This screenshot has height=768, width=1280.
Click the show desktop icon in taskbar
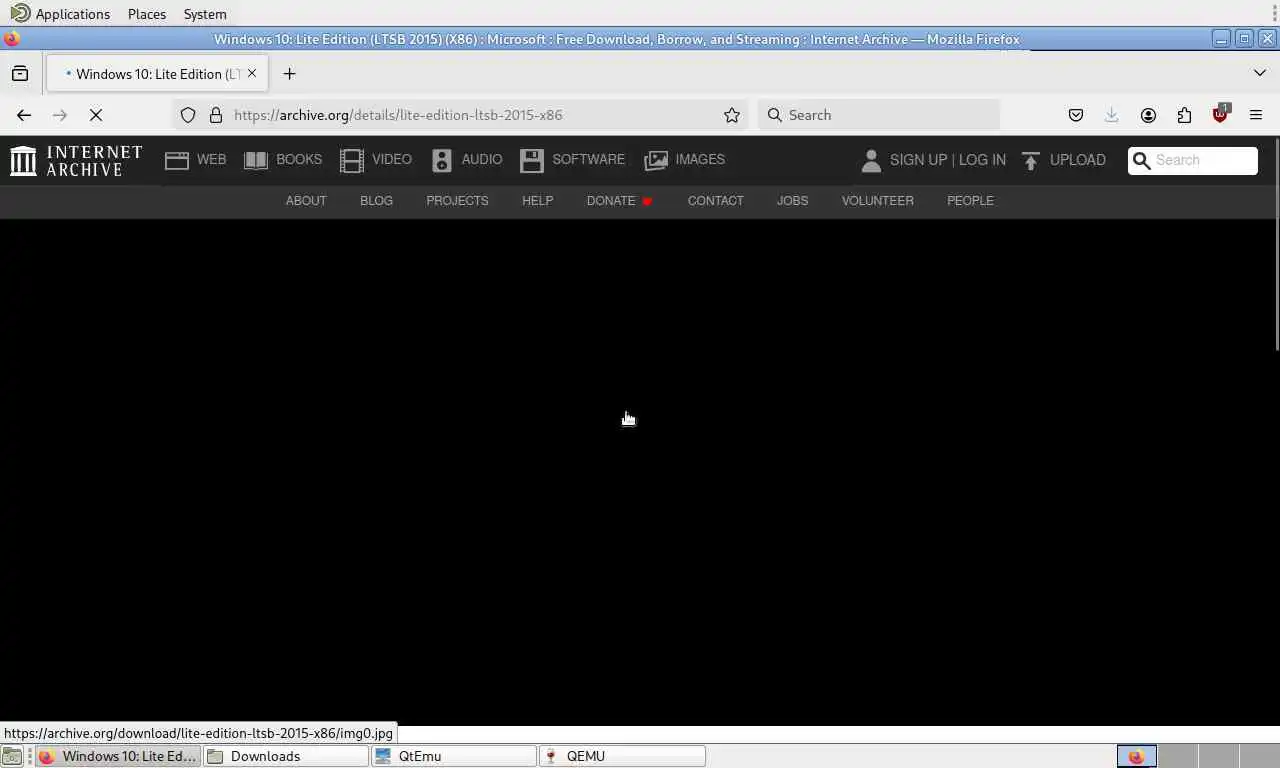click(x=12, y=756)
